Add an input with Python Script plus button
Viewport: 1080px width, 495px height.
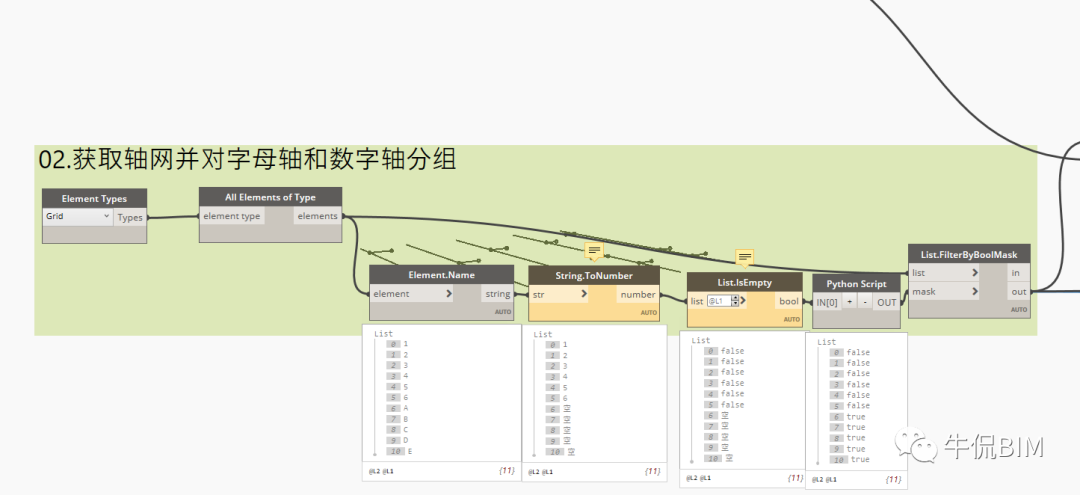click(x=849, y=302)
